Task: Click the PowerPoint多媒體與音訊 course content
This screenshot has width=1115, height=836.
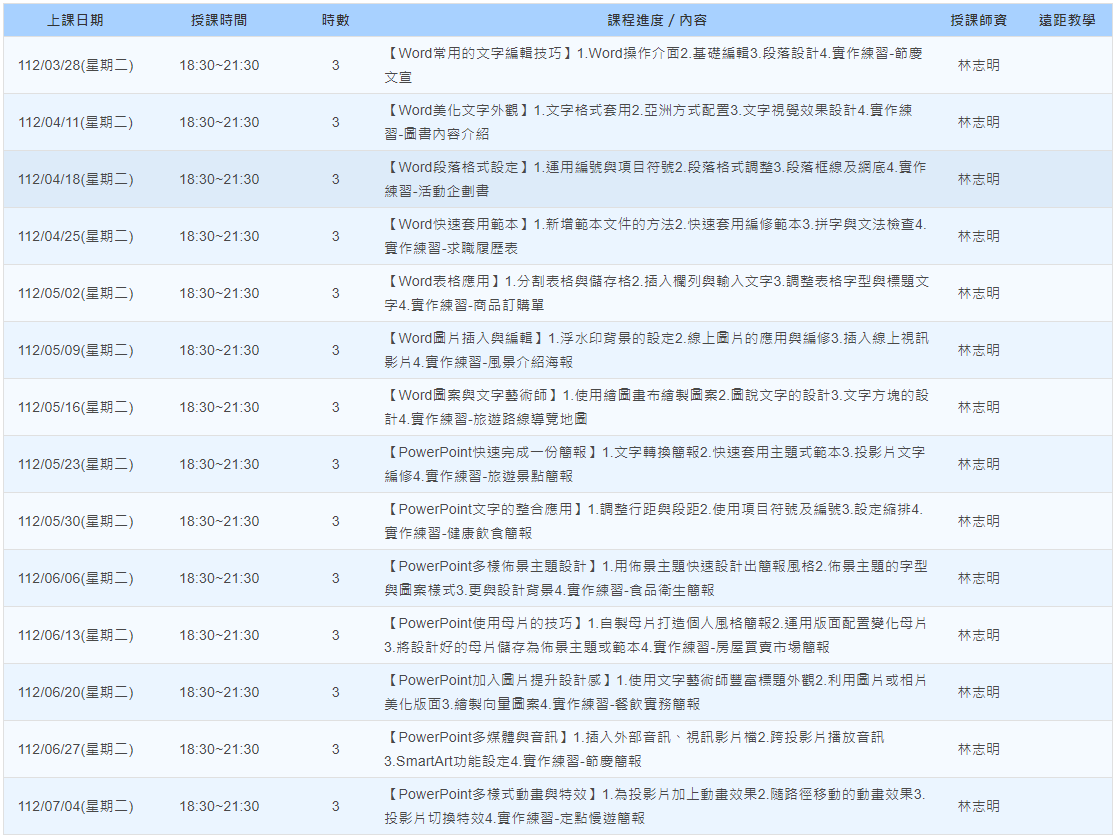Action: pos(634,749)
